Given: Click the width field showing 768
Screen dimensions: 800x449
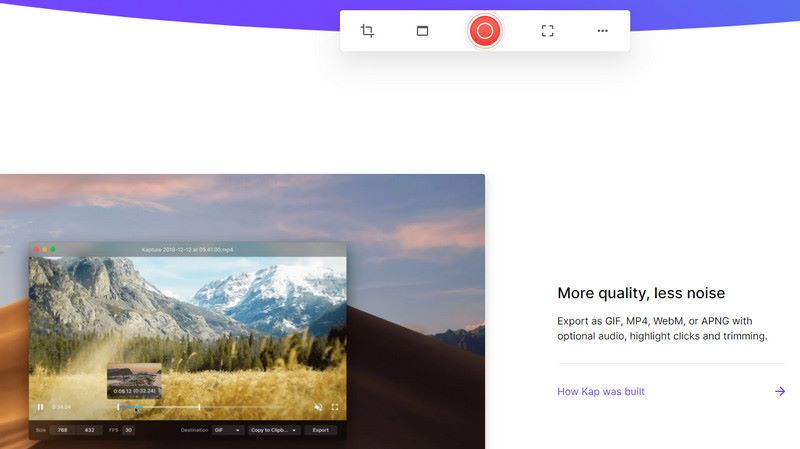Looking at the screenshot, I should [62, 430].
